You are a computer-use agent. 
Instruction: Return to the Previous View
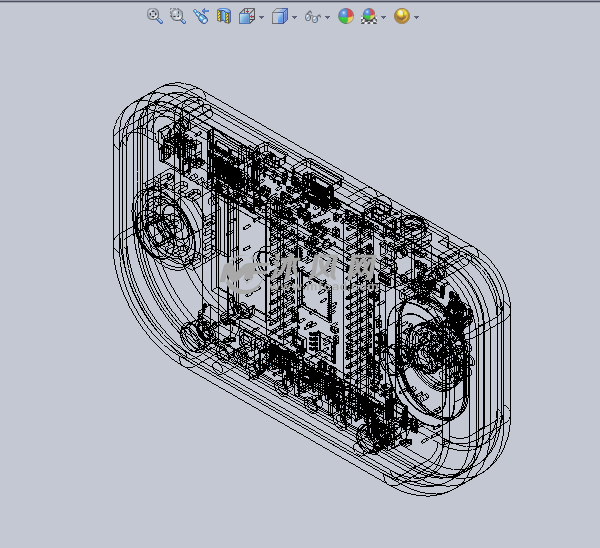click(201, 16)
